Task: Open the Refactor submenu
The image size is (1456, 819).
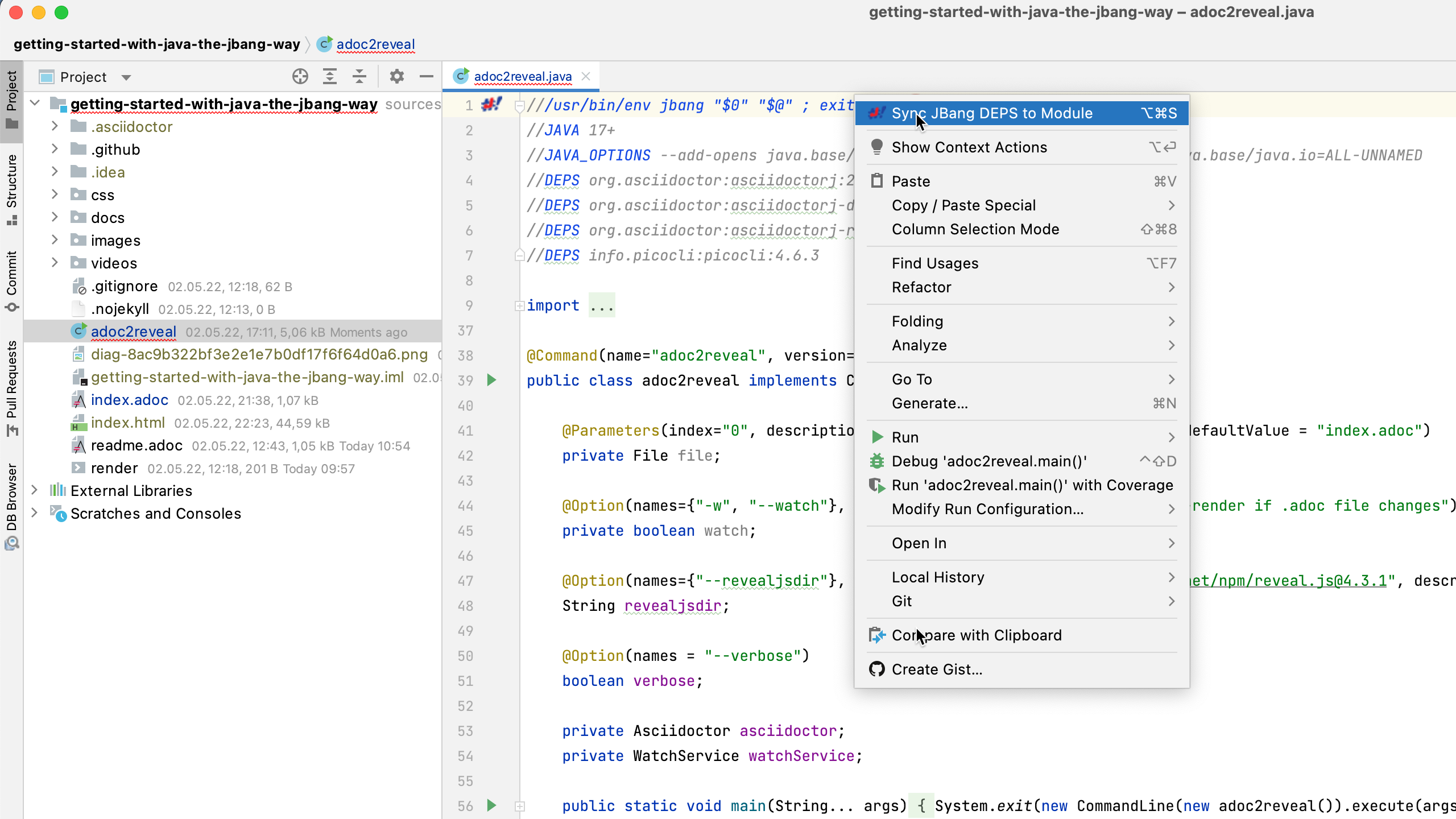Action: click(1022, 287)
